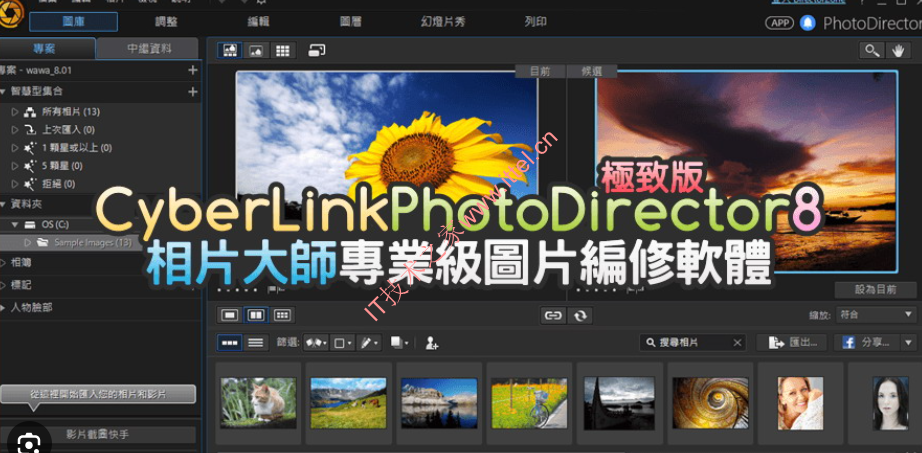This screenshot has width=922, height=453.
Task: Show multiple photos view icon
Action: [282, 315]
